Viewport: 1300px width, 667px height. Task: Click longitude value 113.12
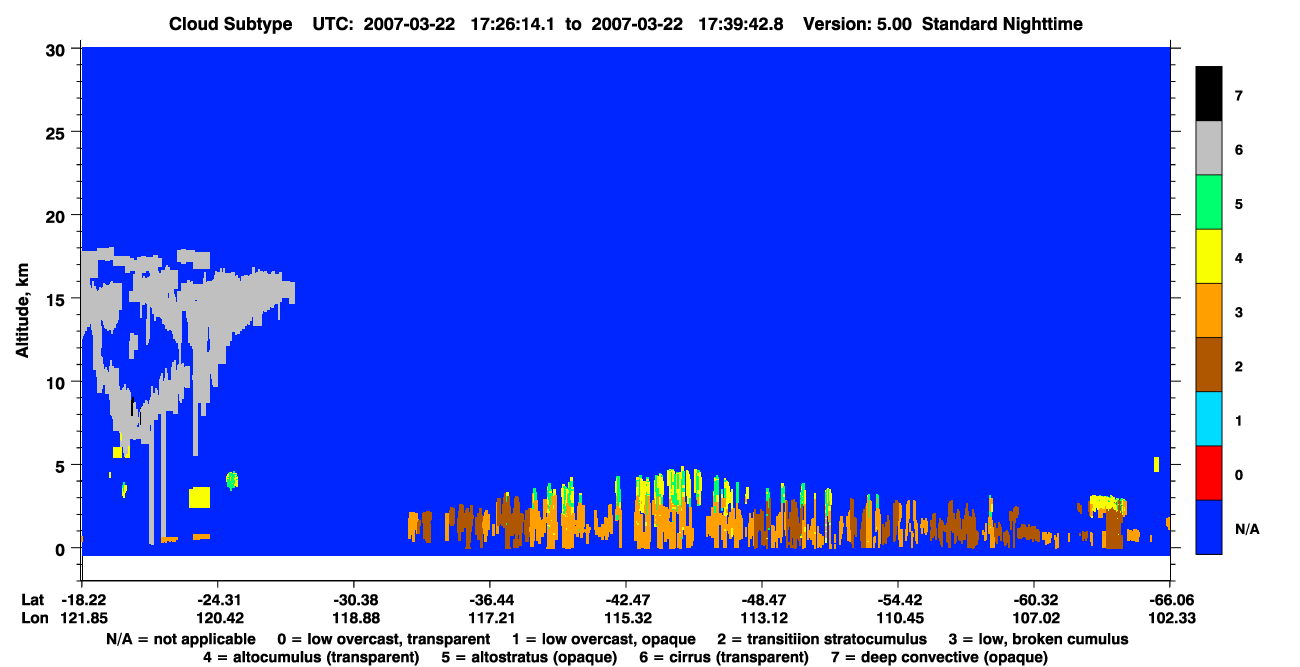[x=762, y=618]
